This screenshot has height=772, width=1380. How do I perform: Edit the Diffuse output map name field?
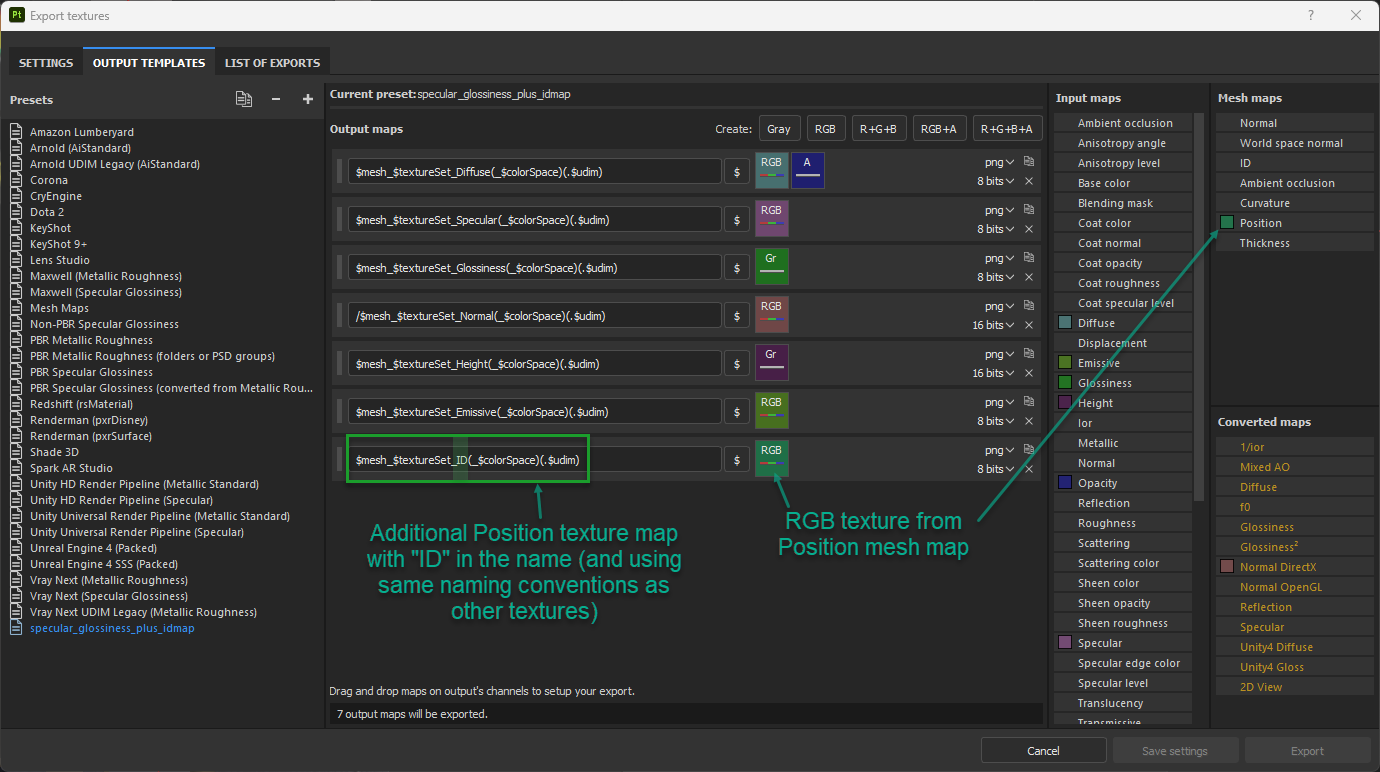point(535,171)
